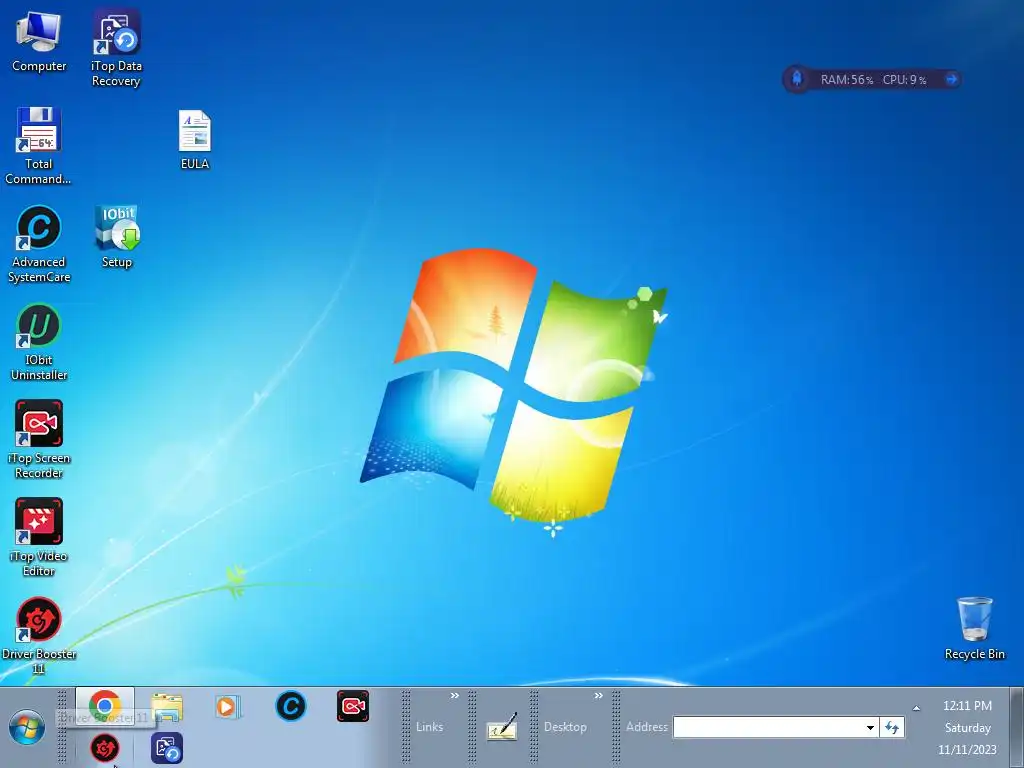Select Driver Booster 11 desktop shortcut
1024x768 pixels.
click(39, 636)
